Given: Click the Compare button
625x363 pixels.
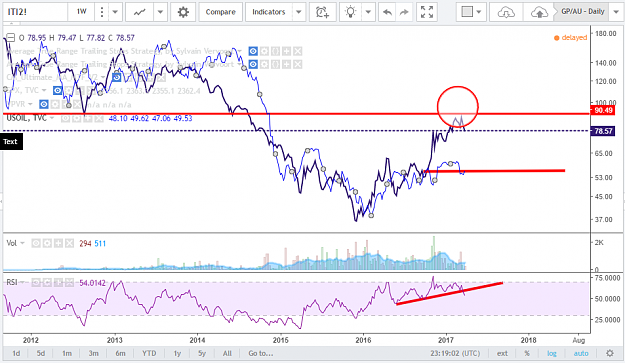Looking at the screenshot, I should [220, 12].
